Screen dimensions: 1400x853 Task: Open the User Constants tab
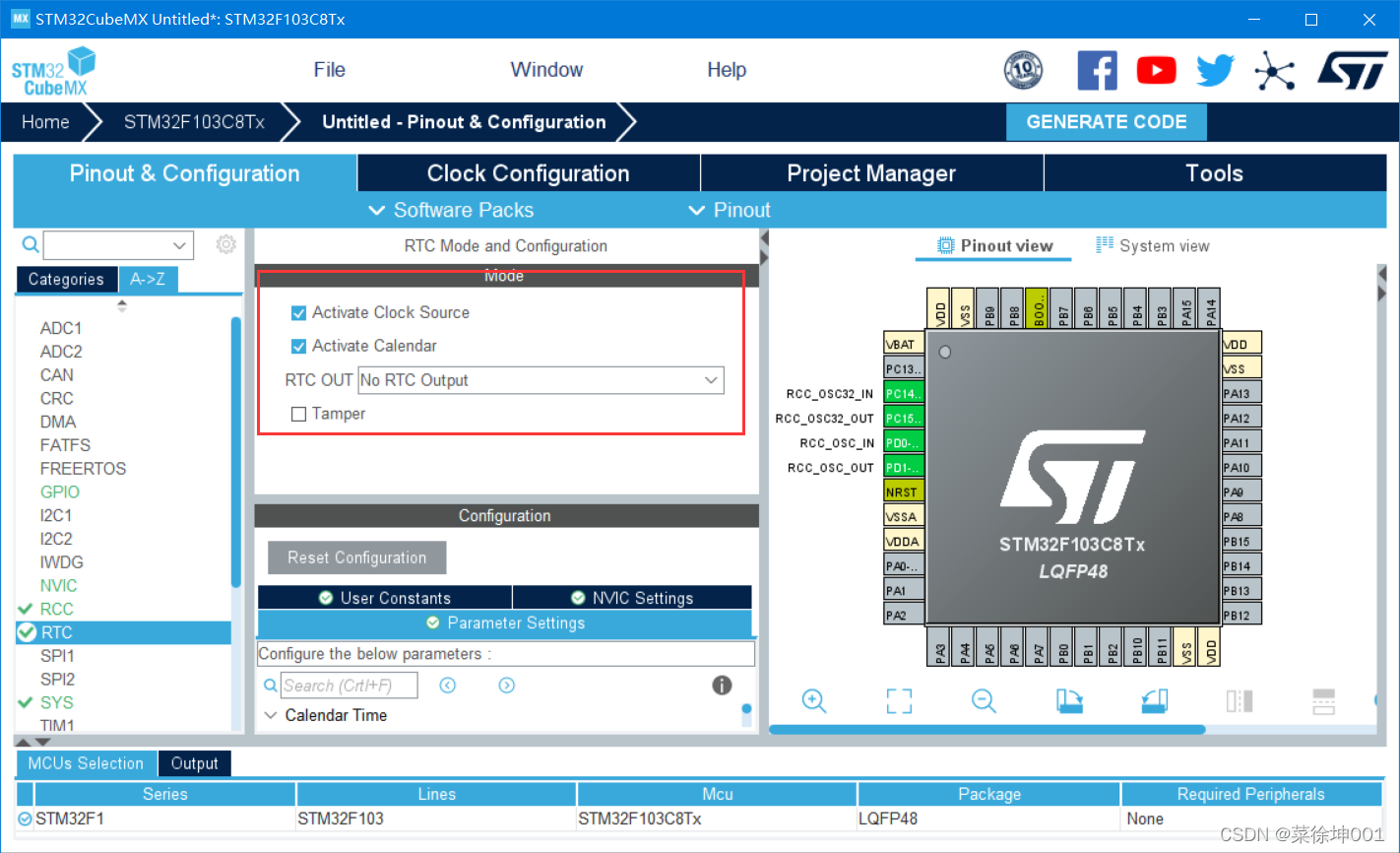pyautogui.click(x=385, y=598)
